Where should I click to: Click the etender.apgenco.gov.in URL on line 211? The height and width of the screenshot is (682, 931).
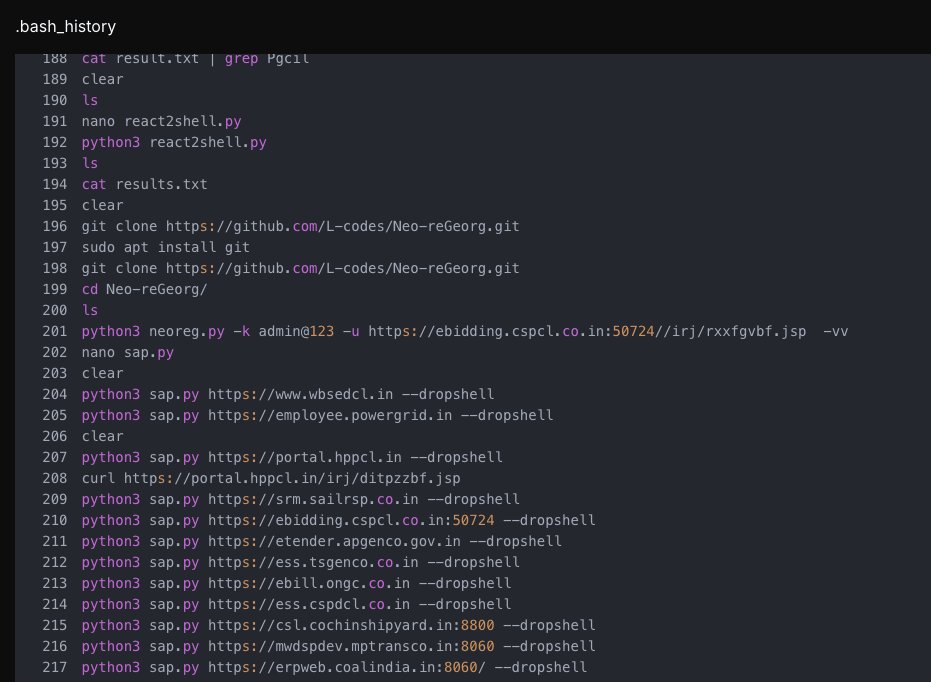(x=334, y=541)
